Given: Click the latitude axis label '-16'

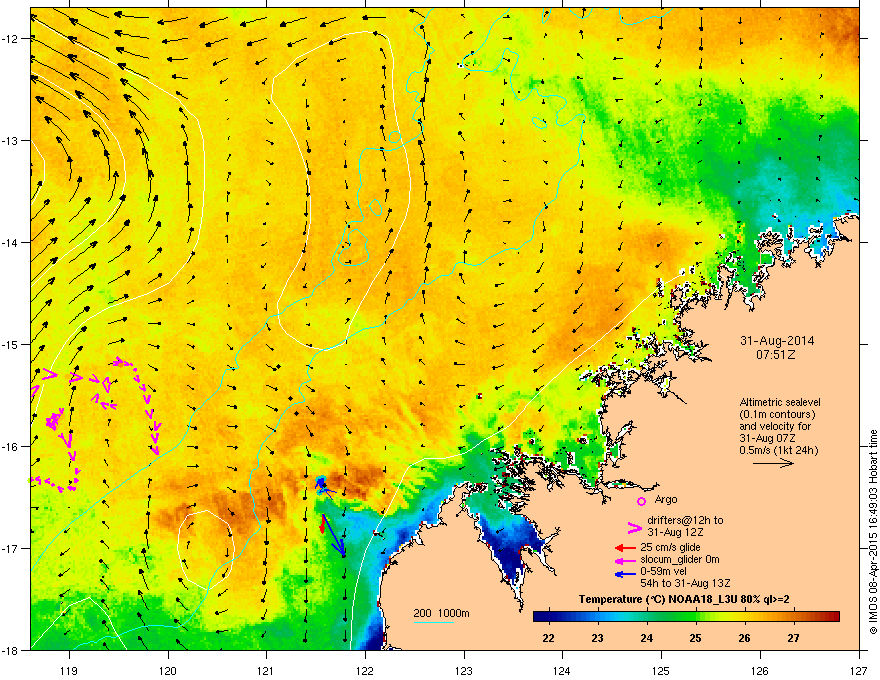Looking at the screenshot, I should pos(10,447).
